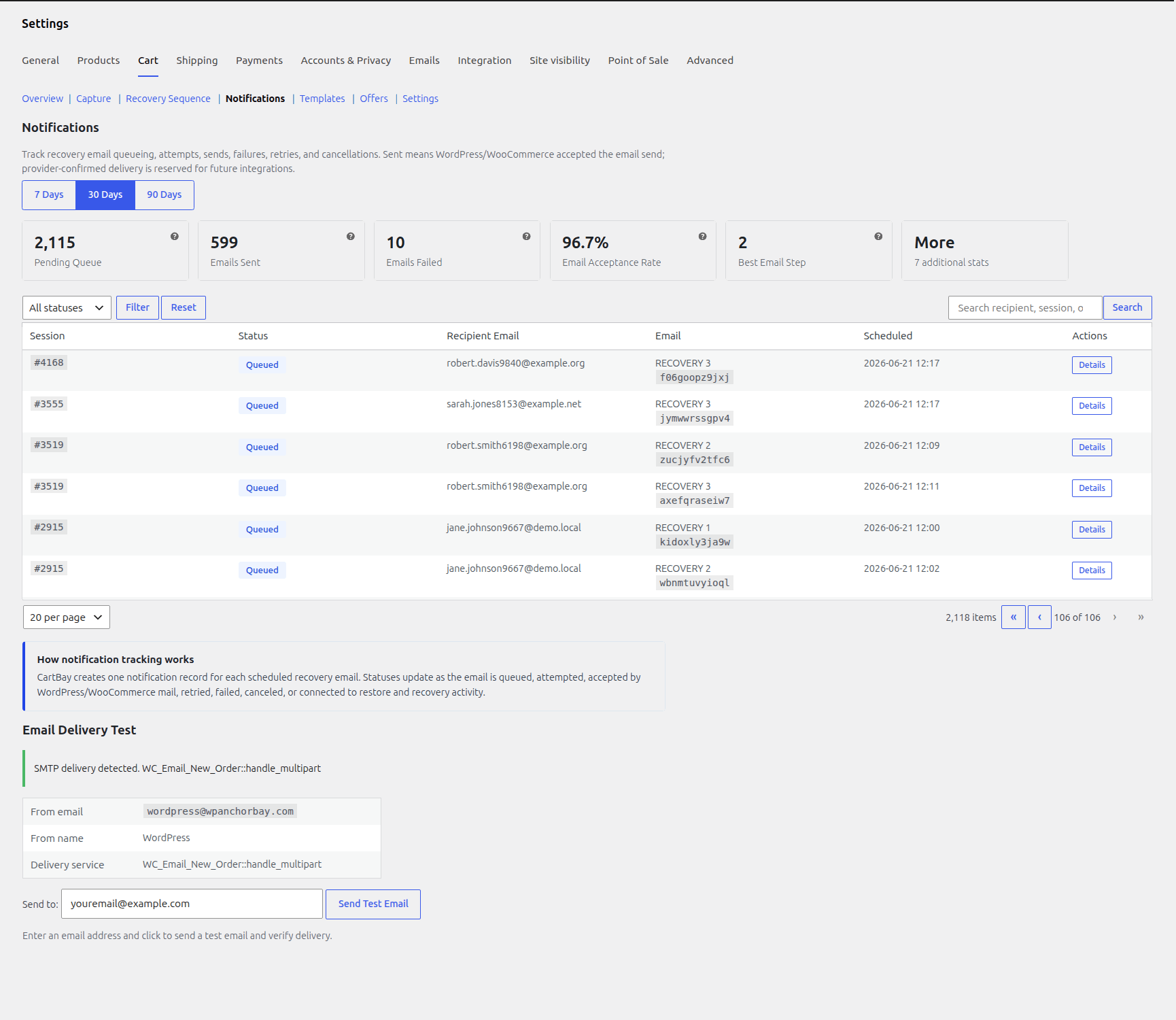
Task: Open the All statuses dropdown
Action: [67, 308]
